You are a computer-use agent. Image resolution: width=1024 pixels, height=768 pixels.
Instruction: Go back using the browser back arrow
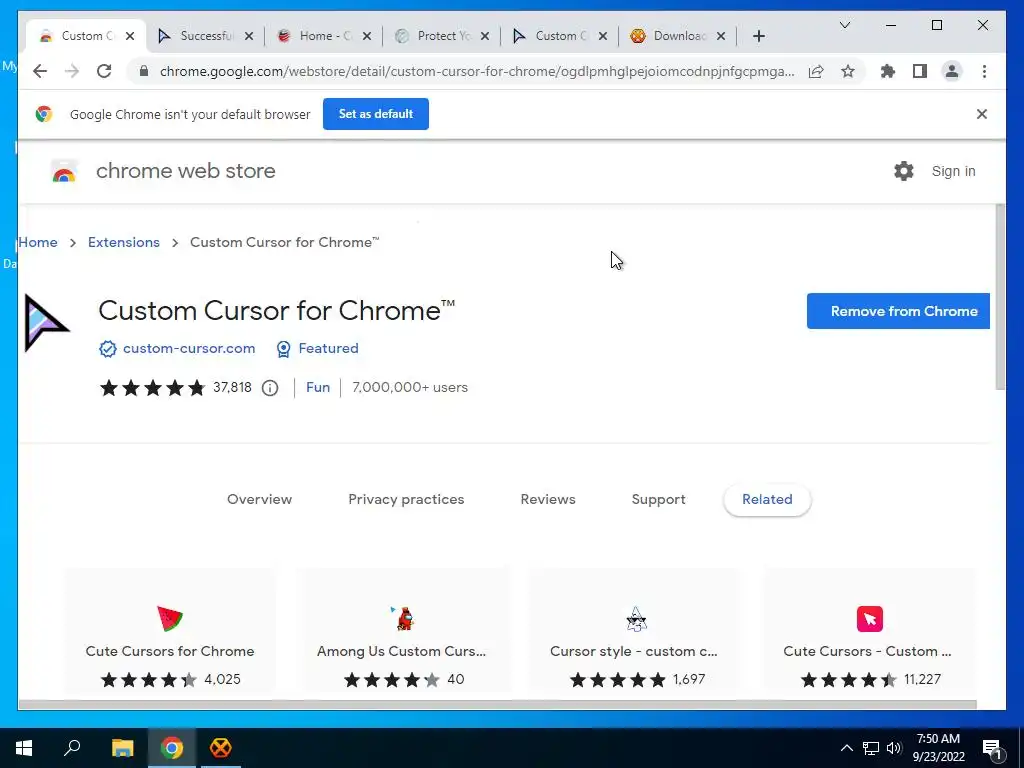(x=40, y=71)
